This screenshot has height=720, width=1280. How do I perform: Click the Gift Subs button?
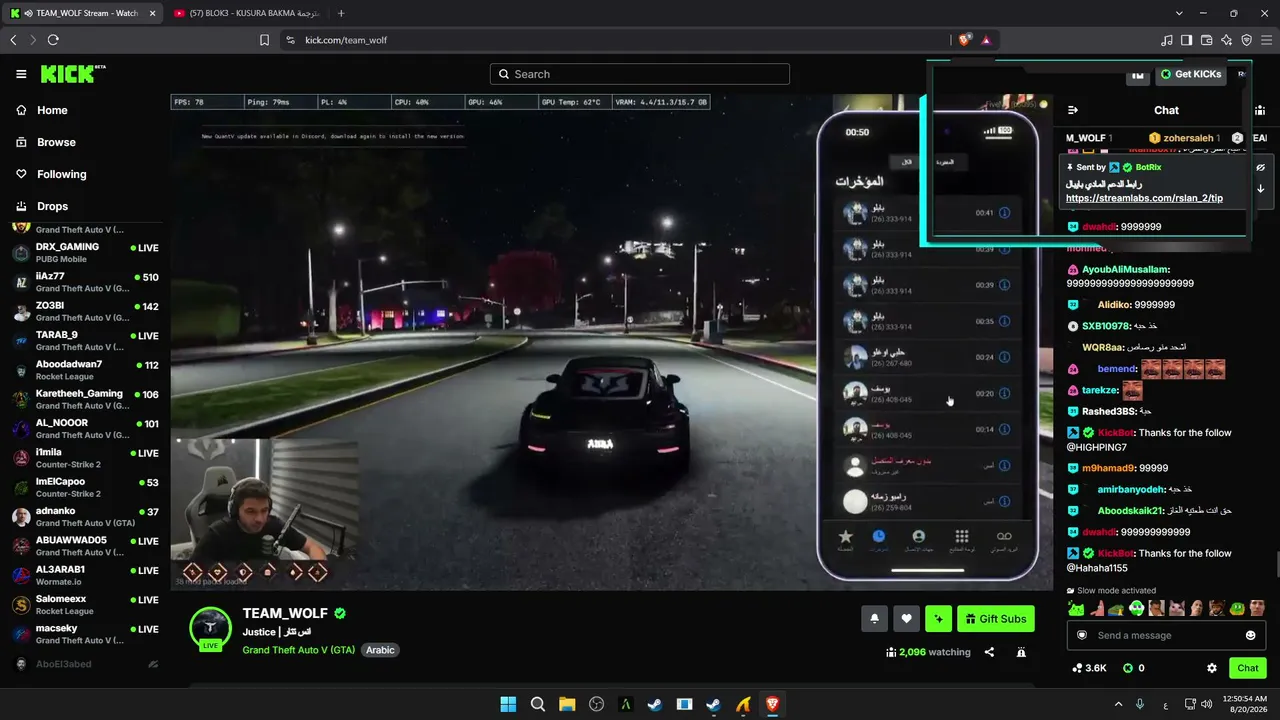coord(995,619)
